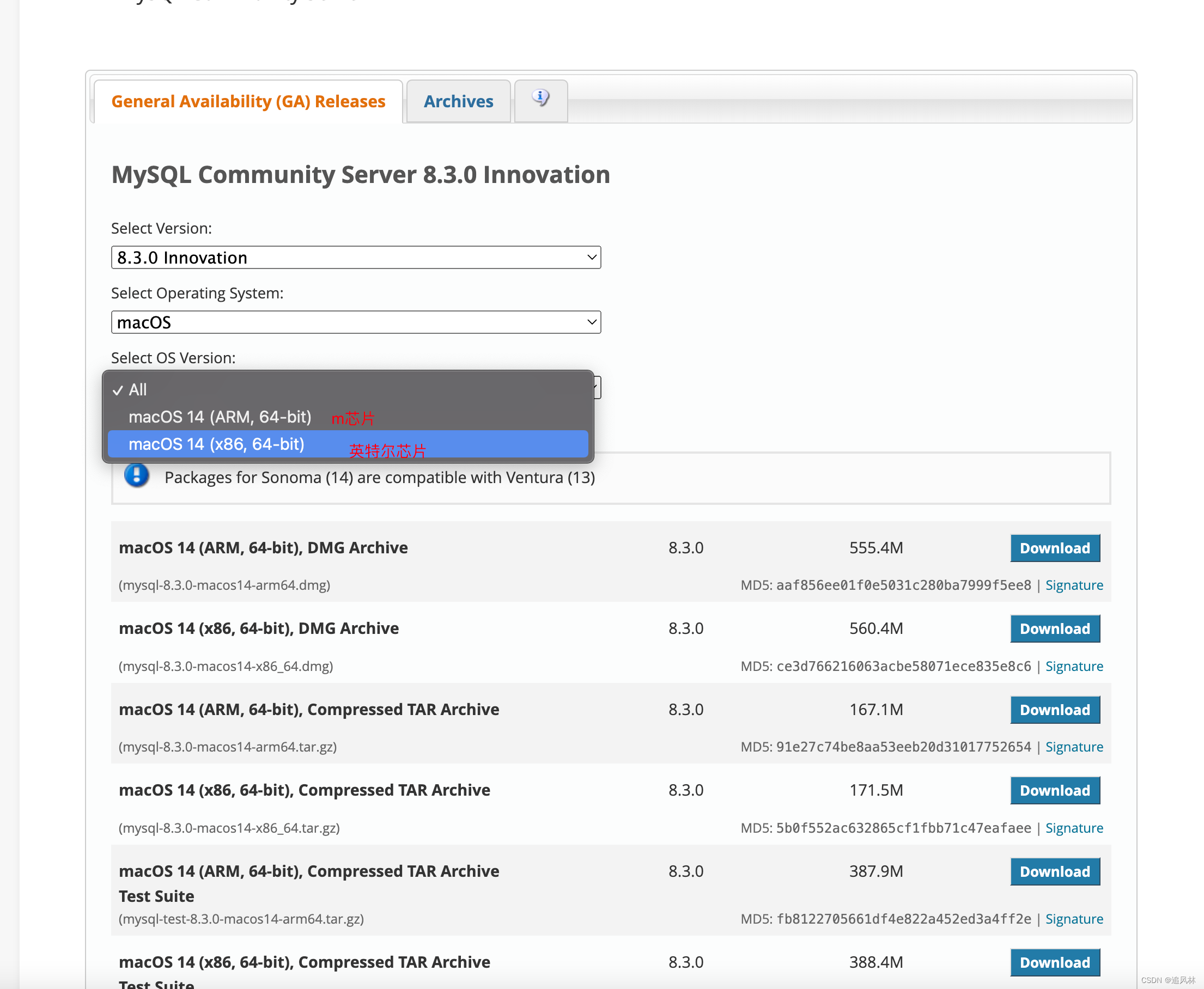1204x989 pixels.
Task: Click the Select OS Version label
Action: tap(173, 358)
